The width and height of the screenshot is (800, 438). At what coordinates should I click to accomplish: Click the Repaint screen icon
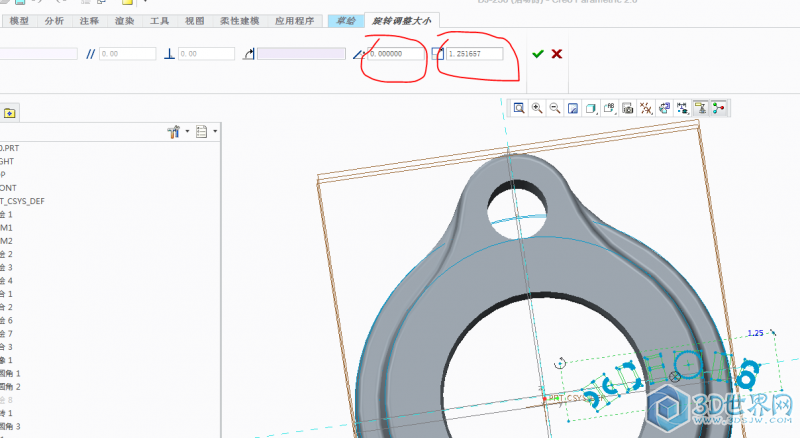pyautogui.click(x=573, y=108)
